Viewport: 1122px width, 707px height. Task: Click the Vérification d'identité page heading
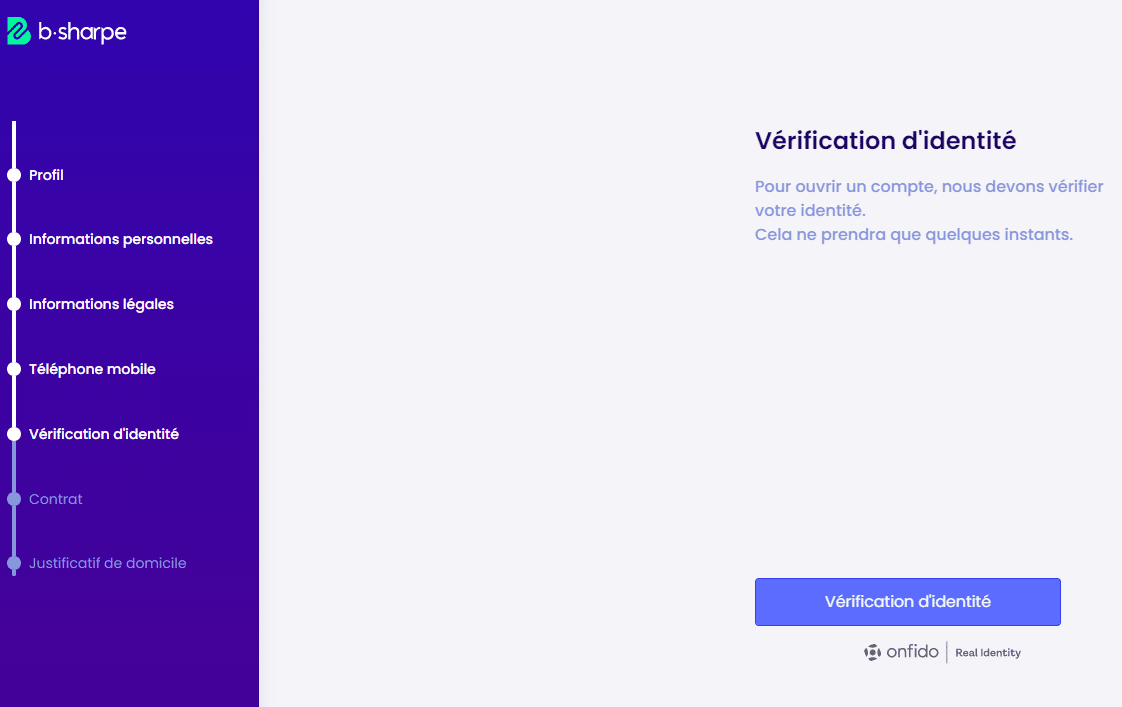(885, 140)
